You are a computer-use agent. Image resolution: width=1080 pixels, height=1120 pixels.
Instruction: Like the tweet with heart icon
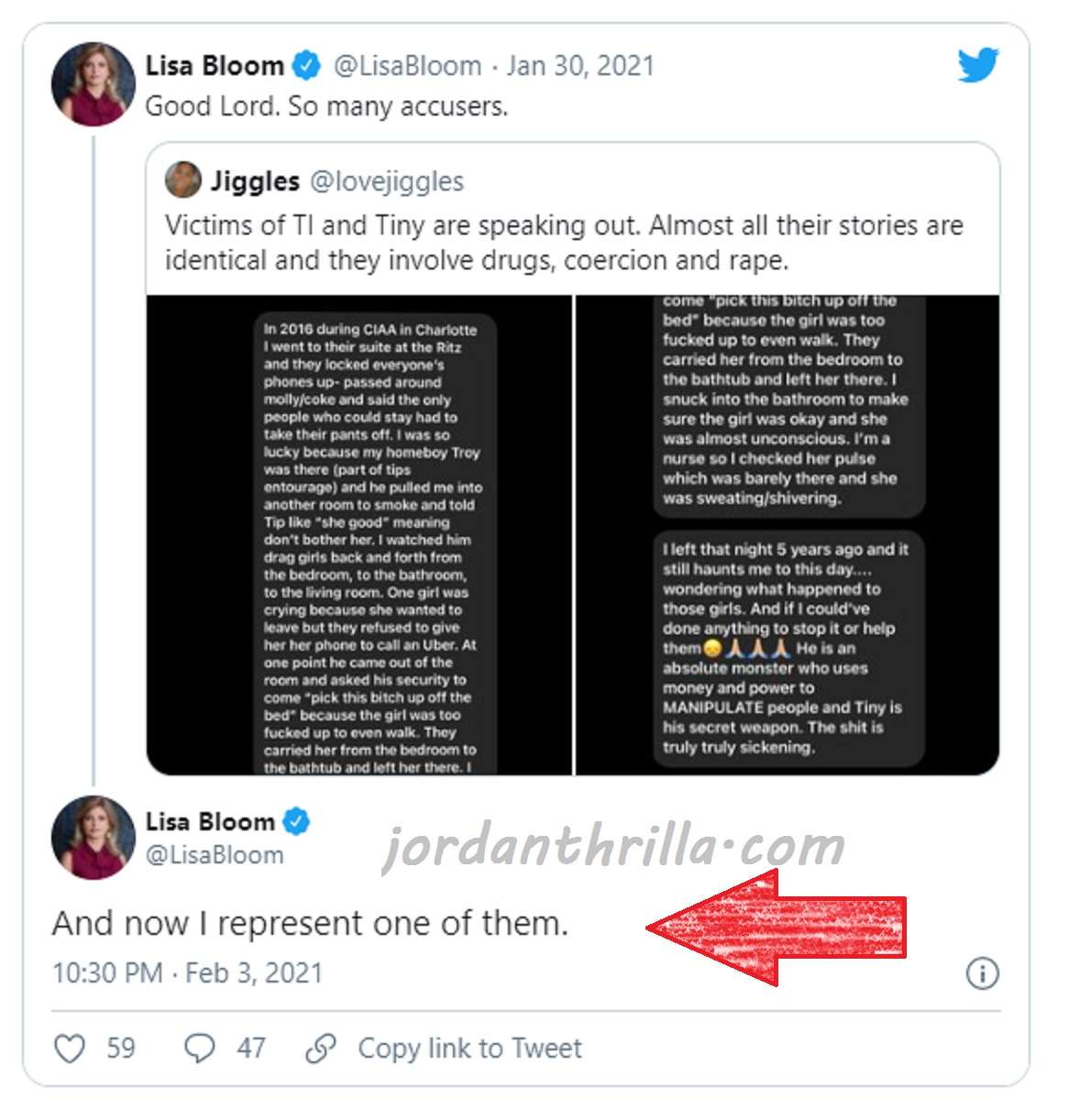pos(70,1049)
